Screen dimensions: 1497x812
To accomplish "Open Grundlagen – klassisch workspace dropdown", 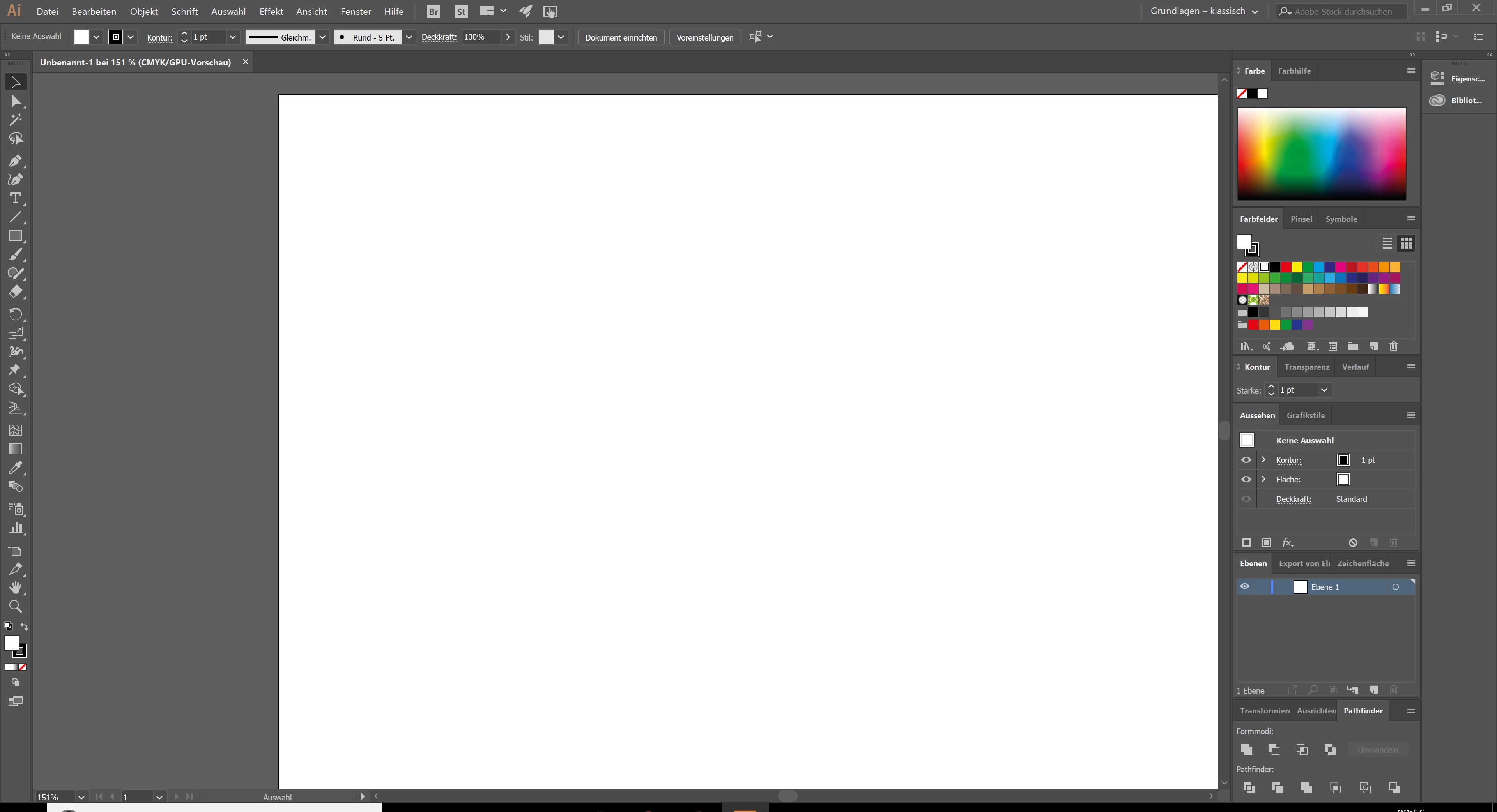I will (1255, 12).
